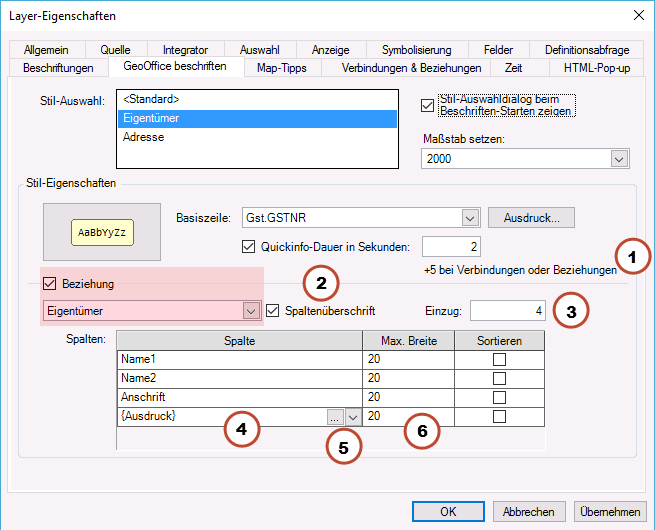Expand the {Ausdruck} column dropdown arrow

tap(352, 416)
